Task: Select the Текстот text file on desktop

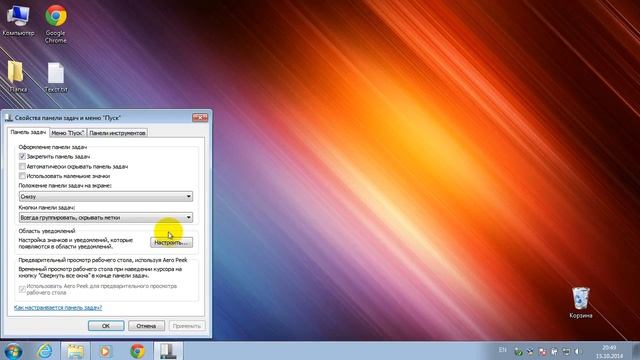Action: tap(56, 77)
